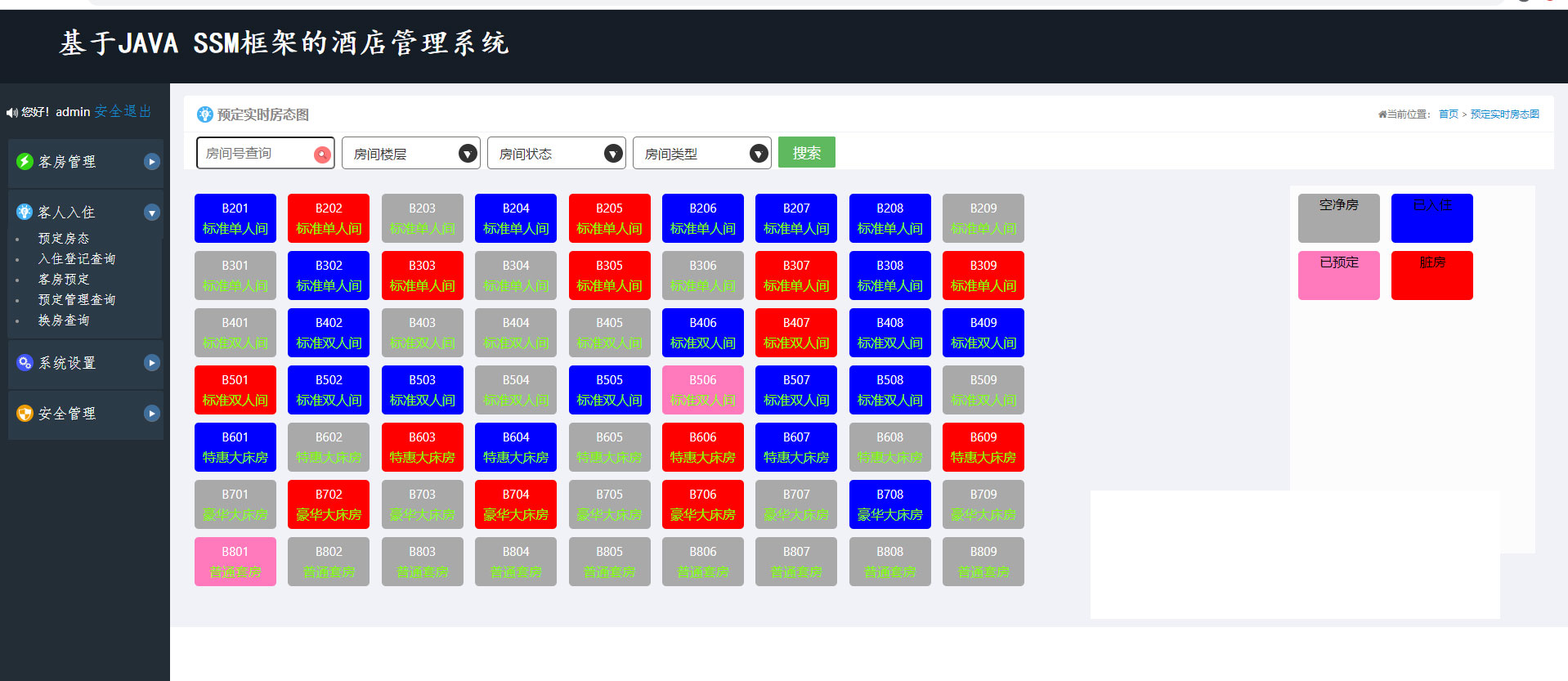Viewport: 1568px width, 681px height.
Task: Go to 首页 in the breadcrumb
Action: pos(1448,114)
